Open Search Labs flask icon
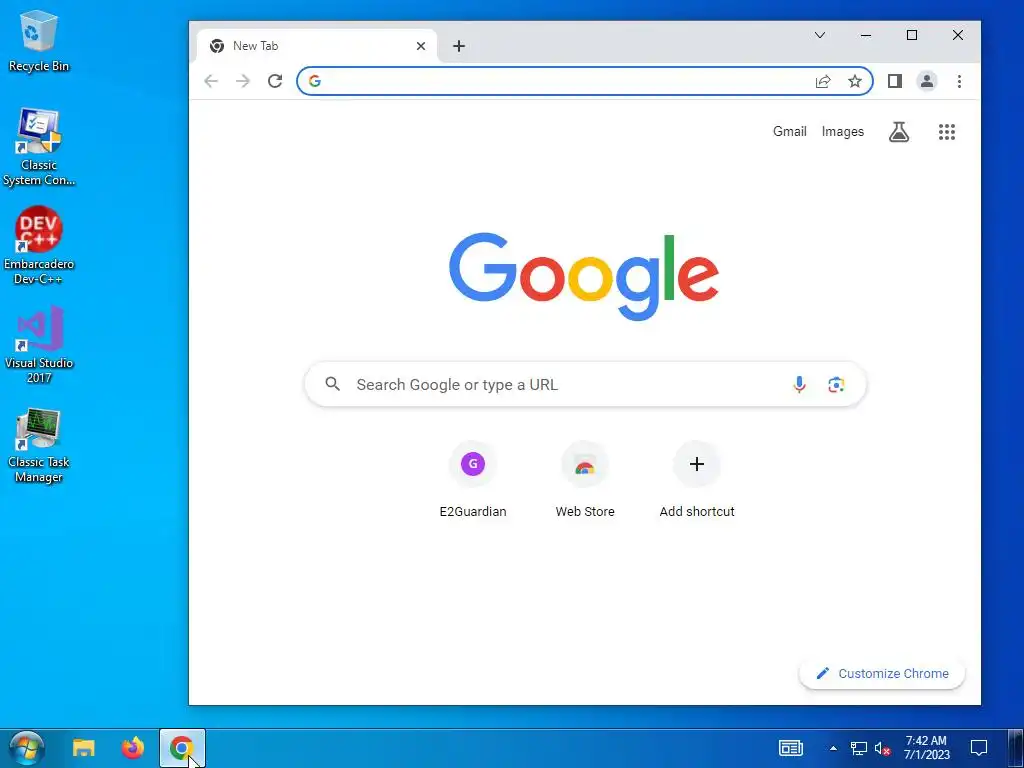This screenshot has width=1024, height=768. [x=899, y=132]
